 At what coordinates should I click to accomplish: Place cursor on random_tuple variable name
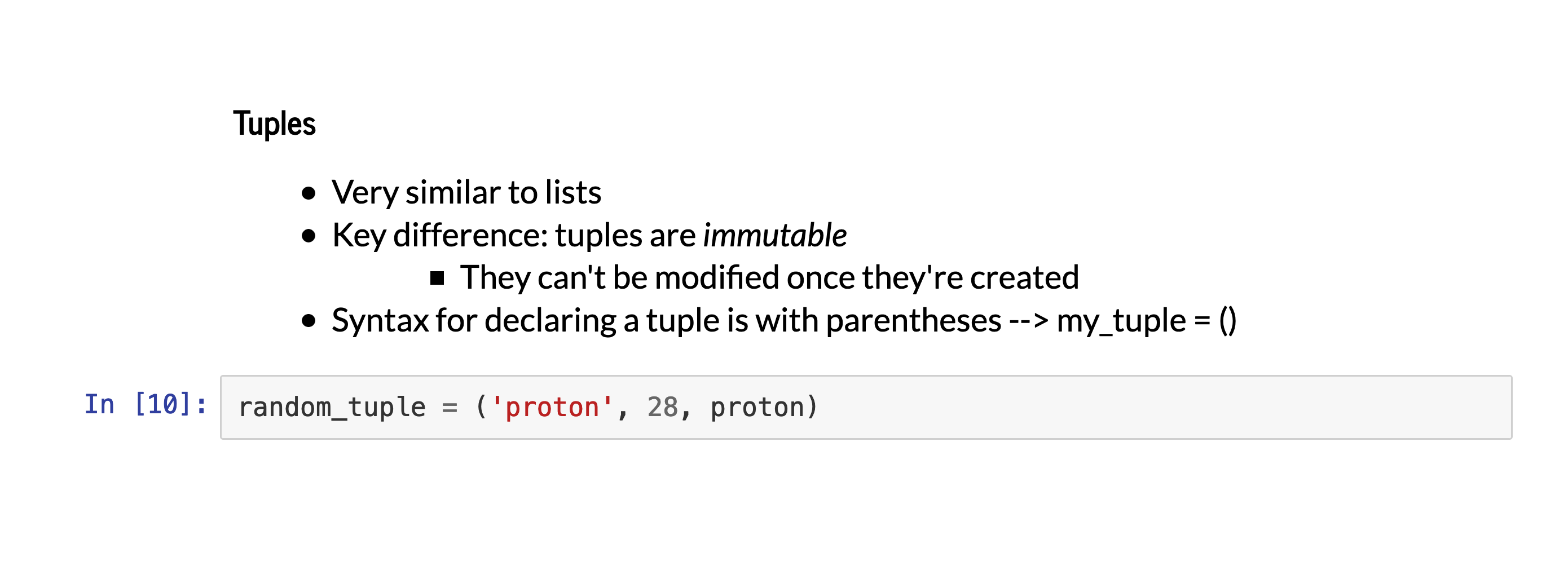click(332, 407)
